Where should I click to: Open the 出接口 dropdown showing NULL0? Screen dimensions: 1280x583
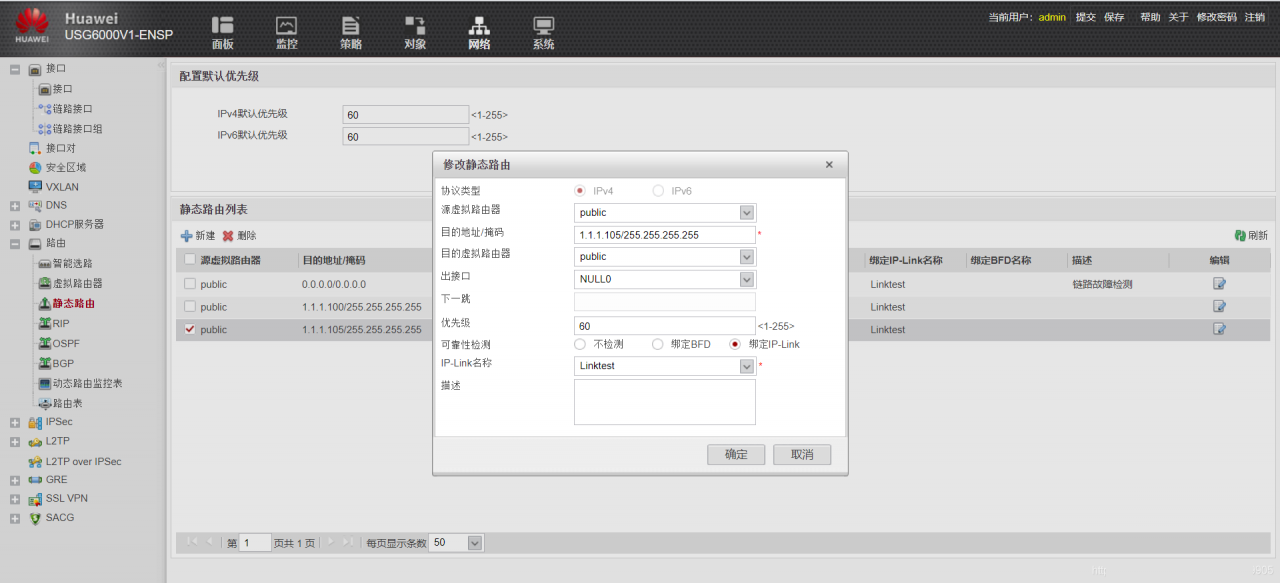point(746,279)
